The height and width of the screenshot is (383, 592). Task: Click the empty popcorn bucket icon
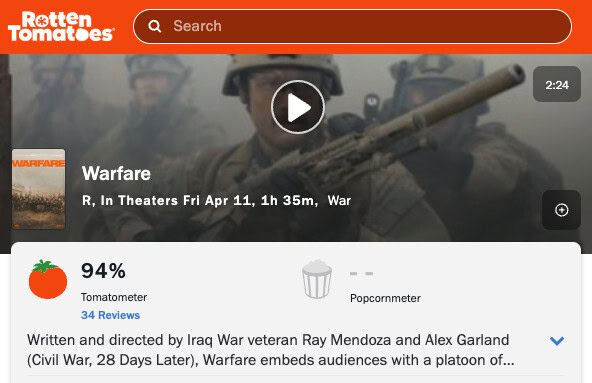[x=317, y=279]
